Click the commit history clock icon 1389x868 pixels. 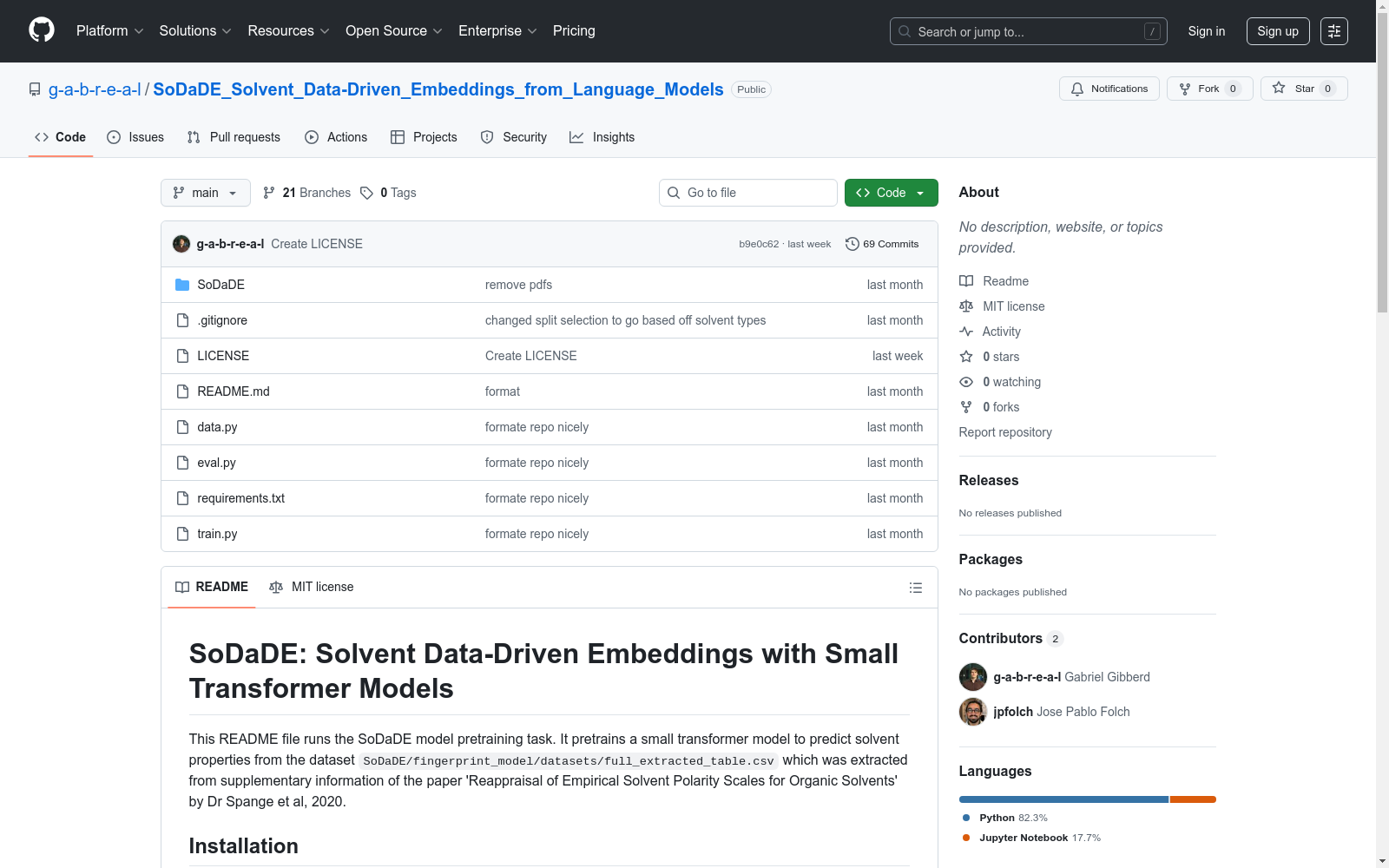pyautogui.click(x=852, y=244)
